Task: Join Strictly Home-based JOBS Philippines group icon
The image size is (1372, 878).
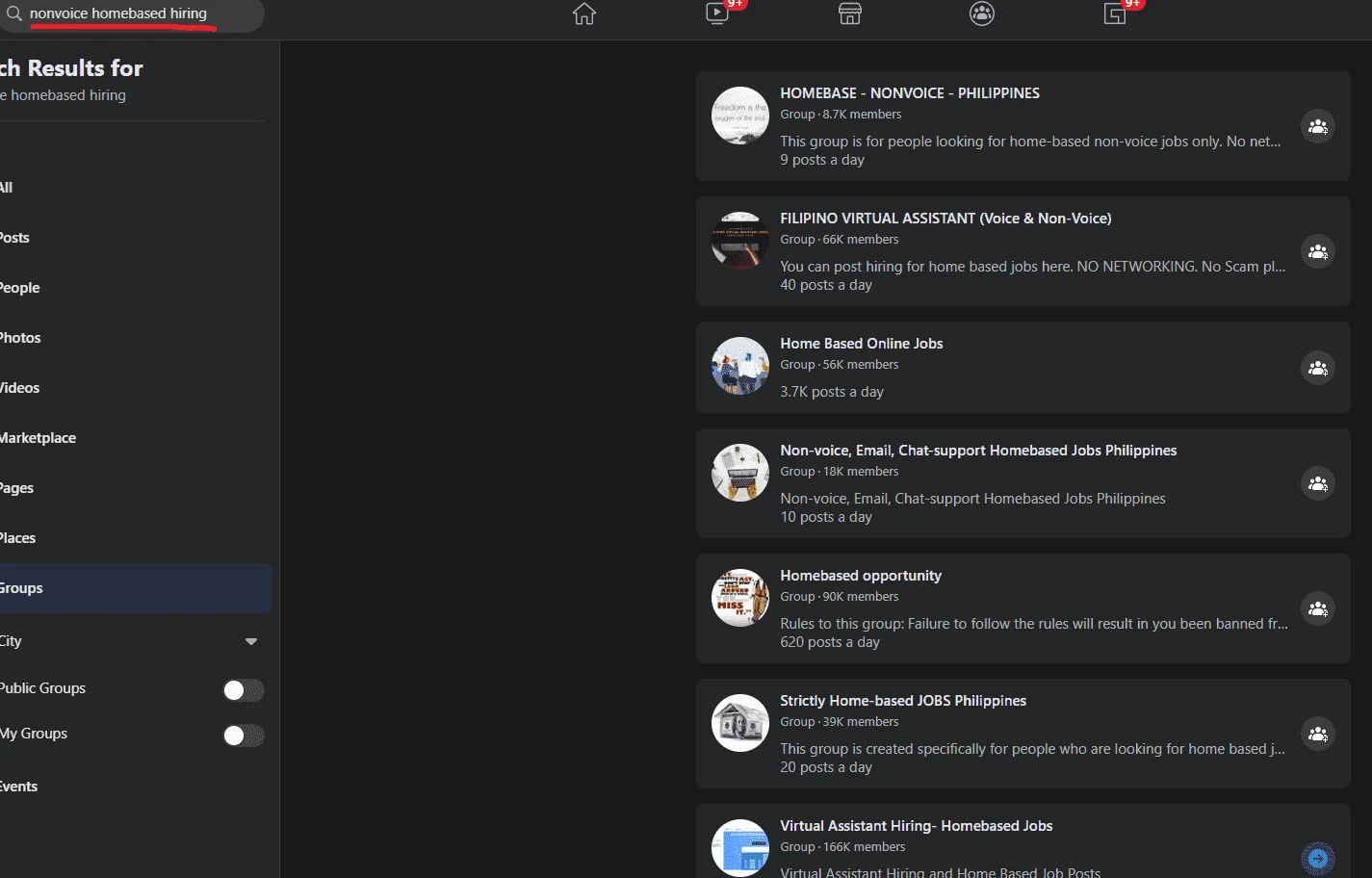Action: 1318,734
